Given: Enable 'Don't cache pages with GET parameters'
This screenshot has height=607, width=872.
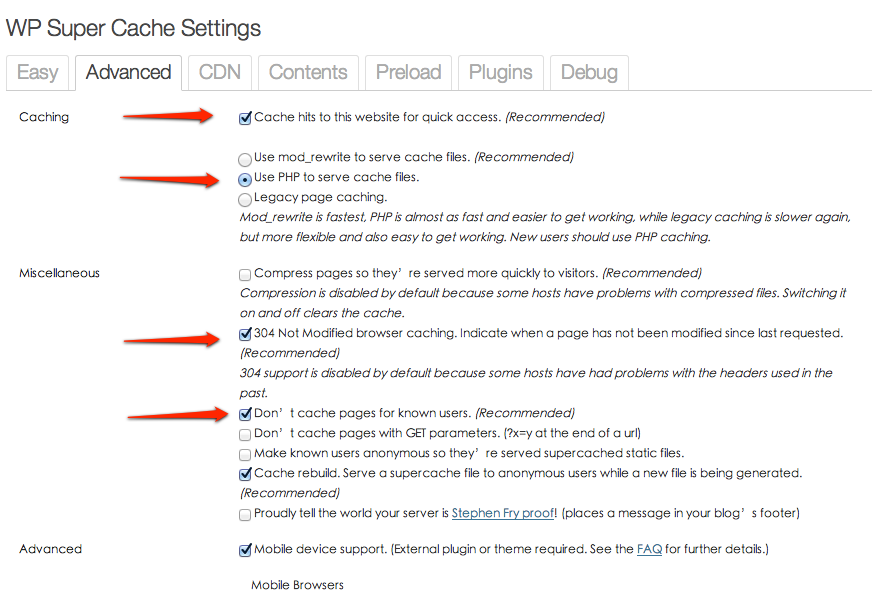Looking at the screenshot, I should tap(245, 435).
